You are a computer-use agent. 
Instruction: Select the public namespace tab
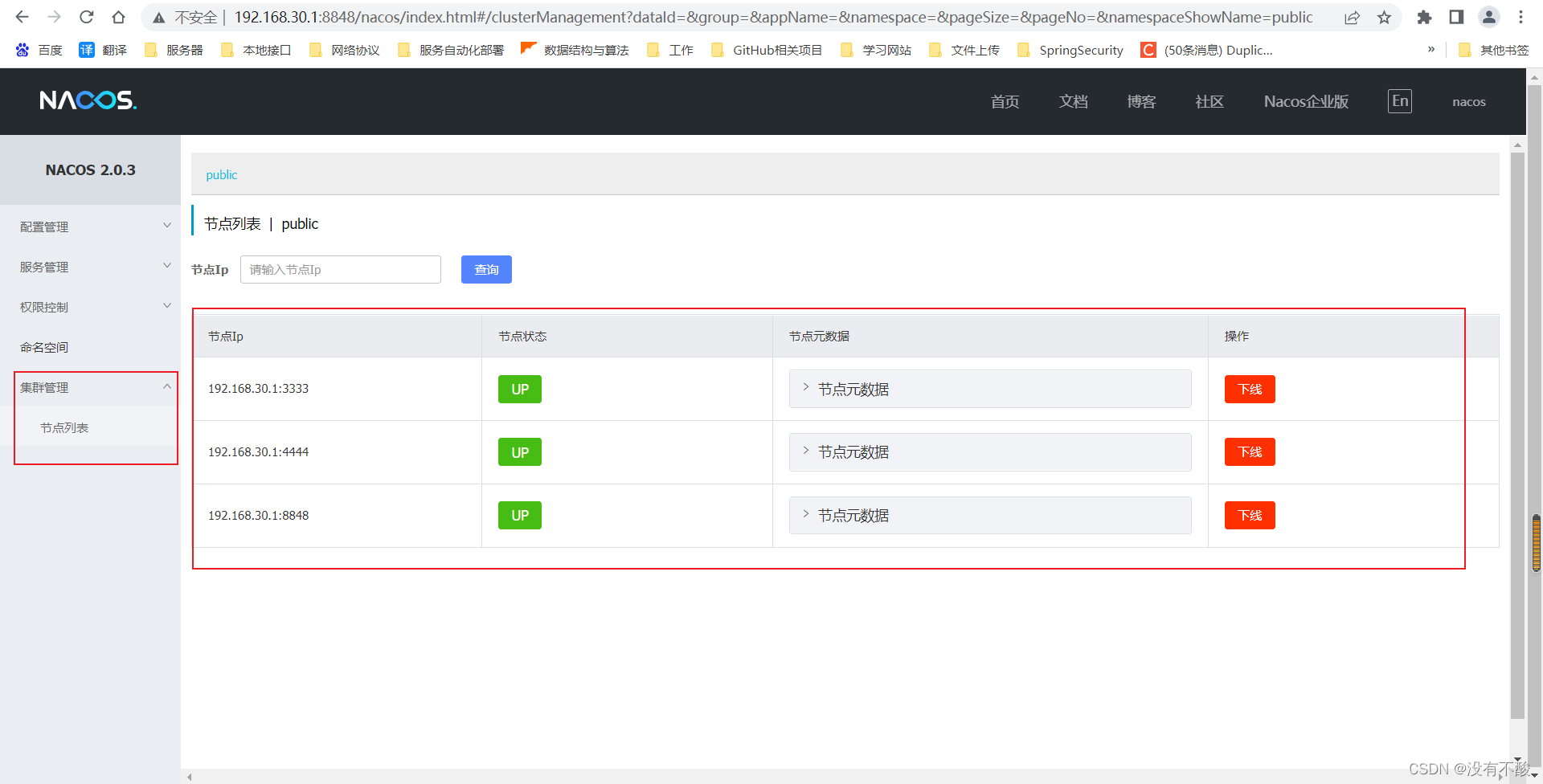tap(222, 174)
